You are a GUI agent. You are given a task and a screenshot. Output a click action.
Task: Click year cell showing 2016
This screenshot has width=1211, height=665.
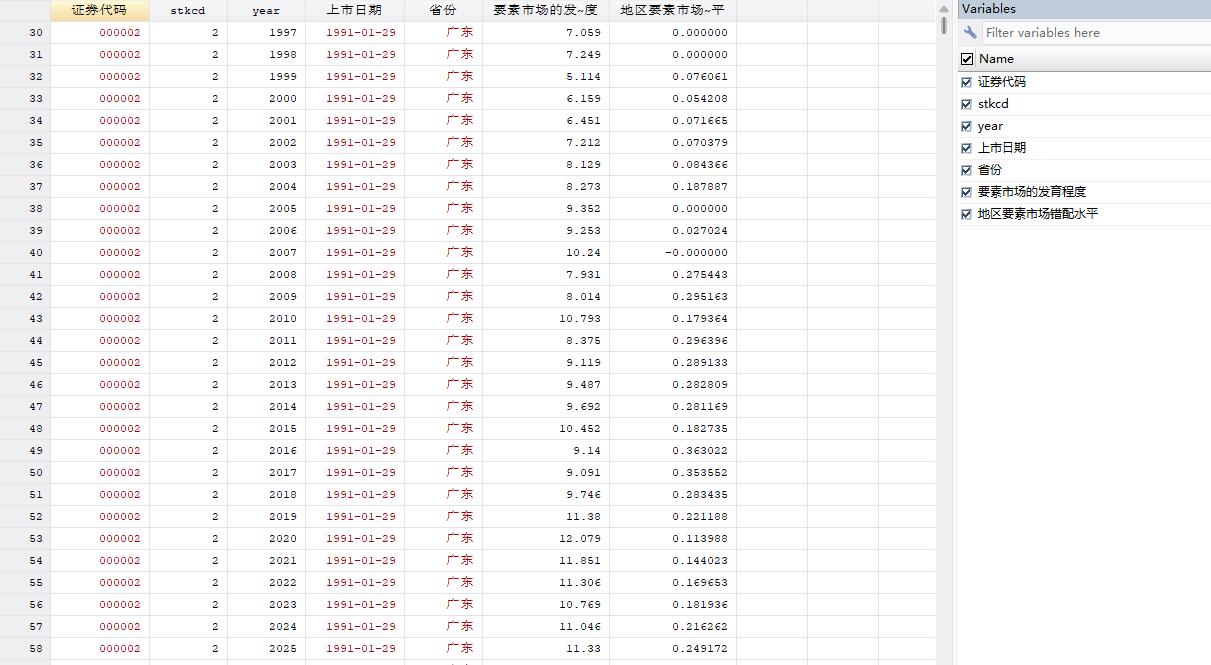(x=266, y=450)
